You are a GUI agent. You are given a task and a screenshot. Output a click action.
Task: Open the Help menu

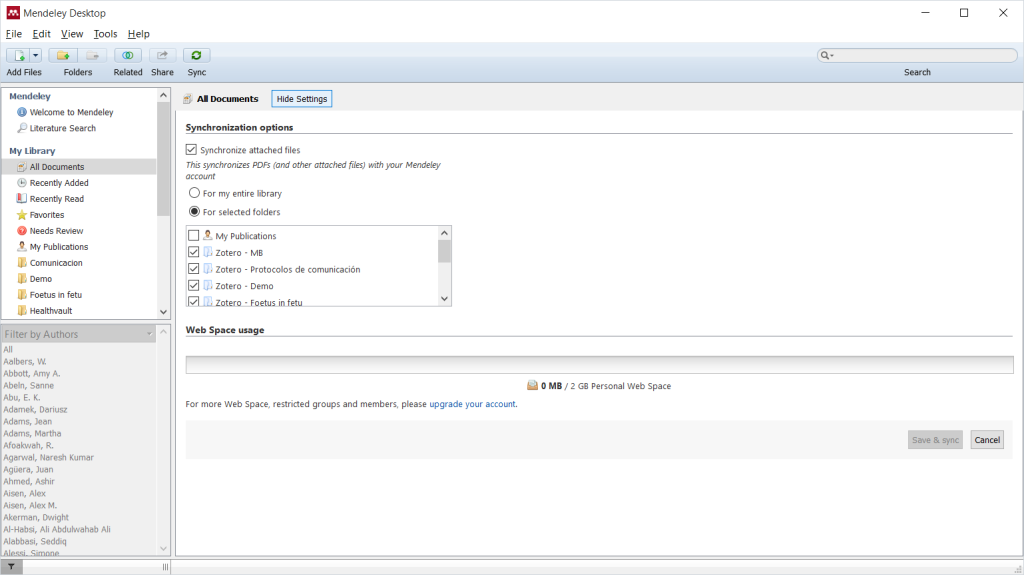point(138,34)
